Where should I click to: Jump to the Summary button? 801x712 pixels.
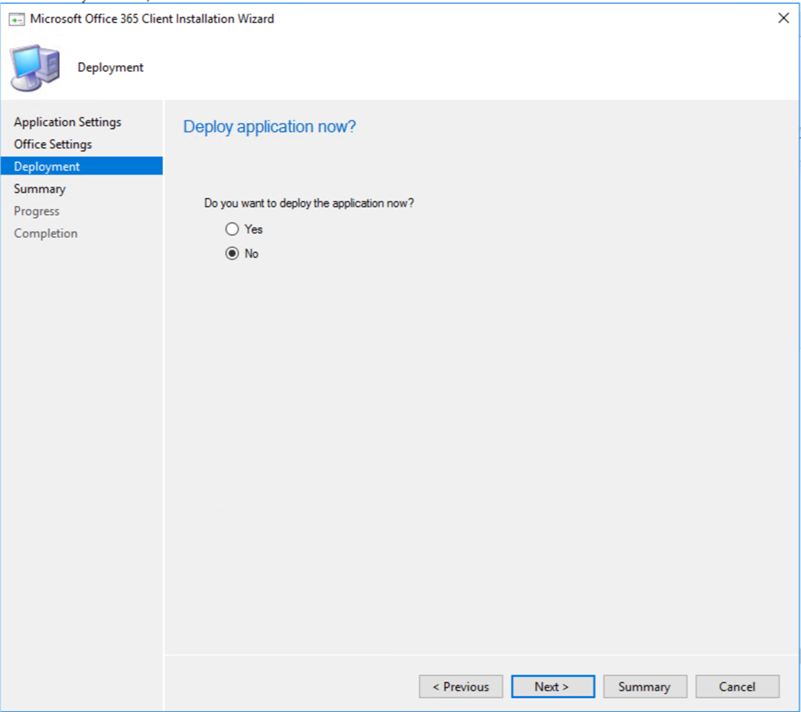coord(645,686)
